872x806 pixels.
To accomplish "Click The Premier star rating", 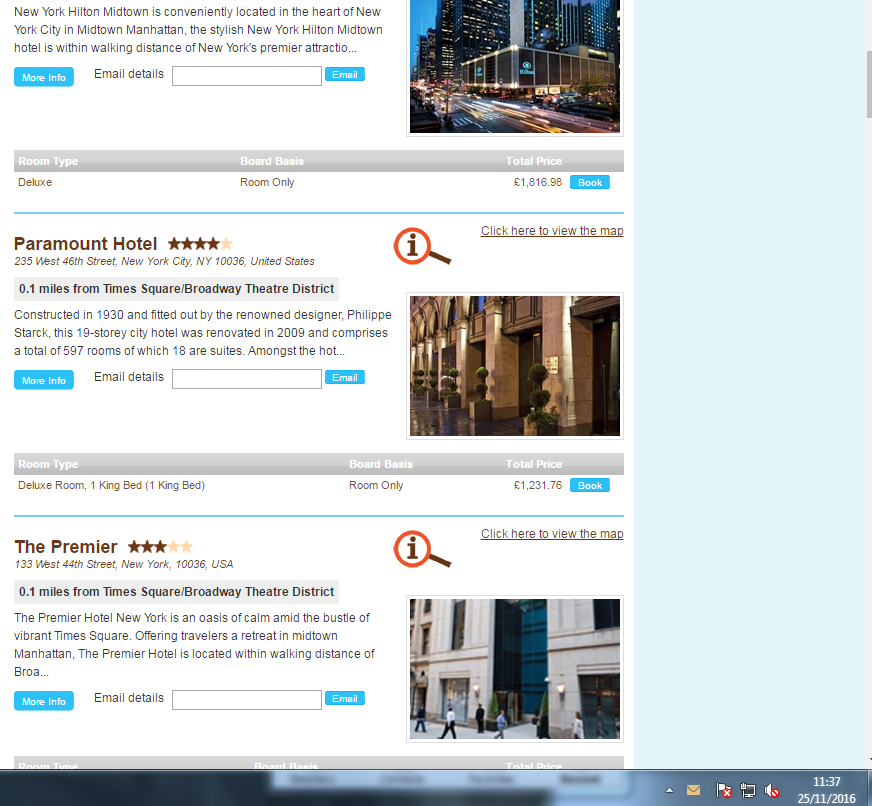I will [x=160, y=547].
